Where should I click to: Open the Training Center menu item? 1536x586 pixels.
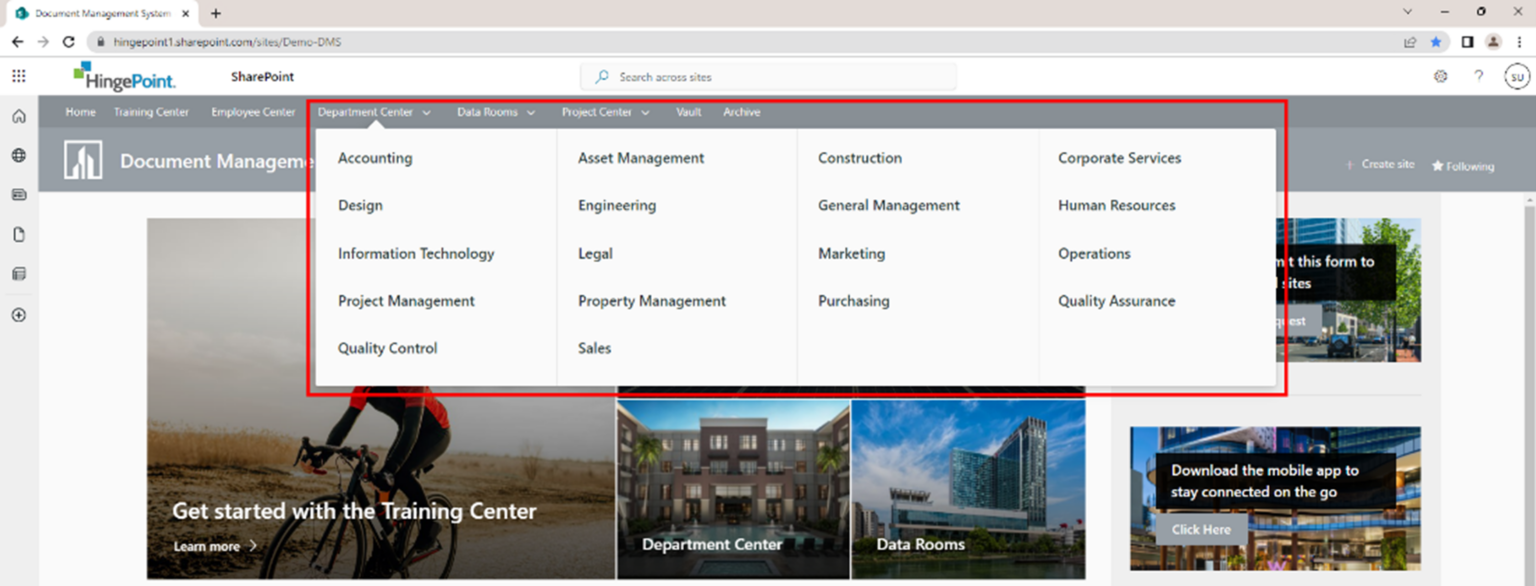(x=151, y=112)
